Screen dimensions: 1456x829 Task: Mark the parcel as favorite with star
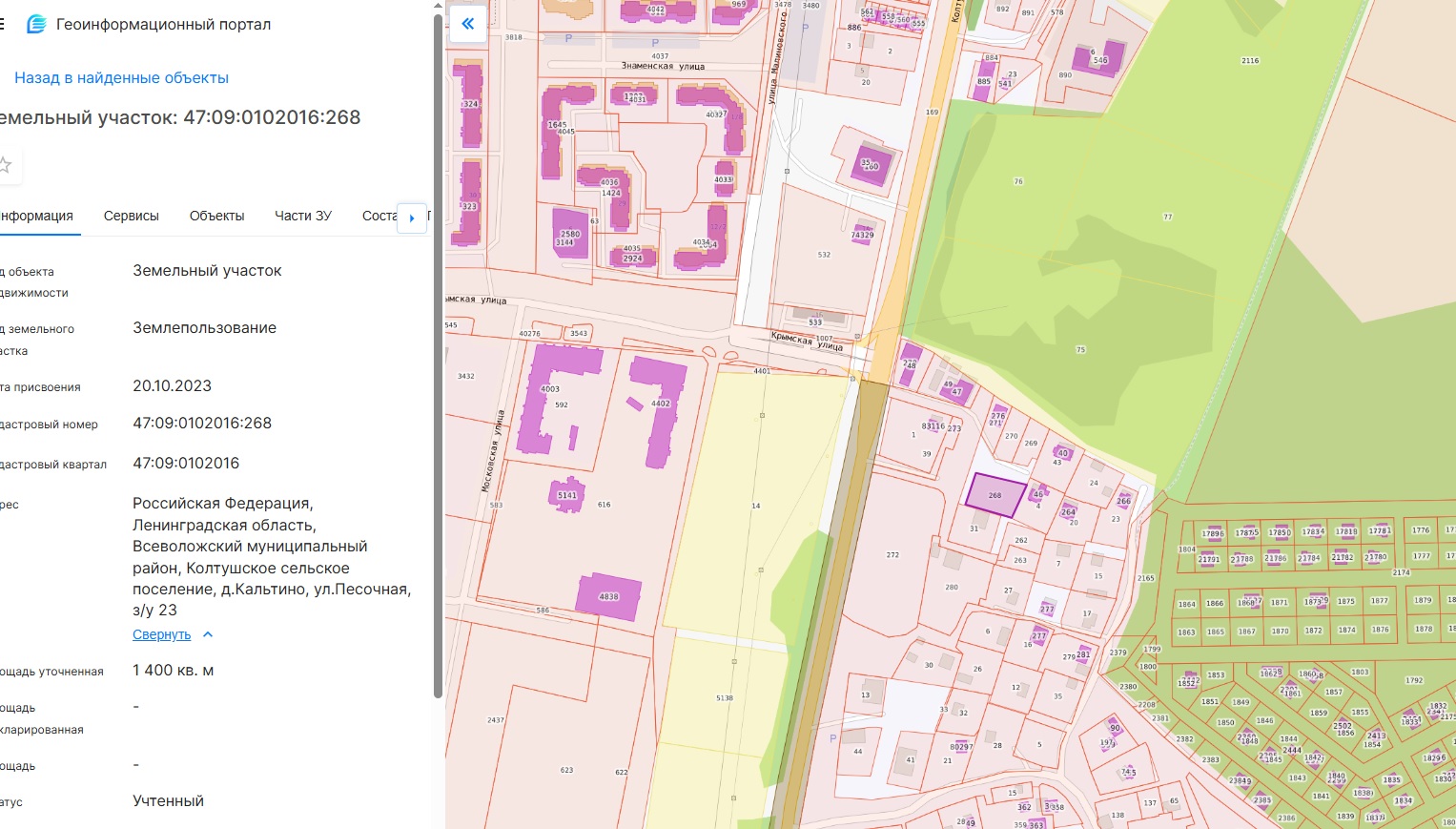click(x=5, y=165)
